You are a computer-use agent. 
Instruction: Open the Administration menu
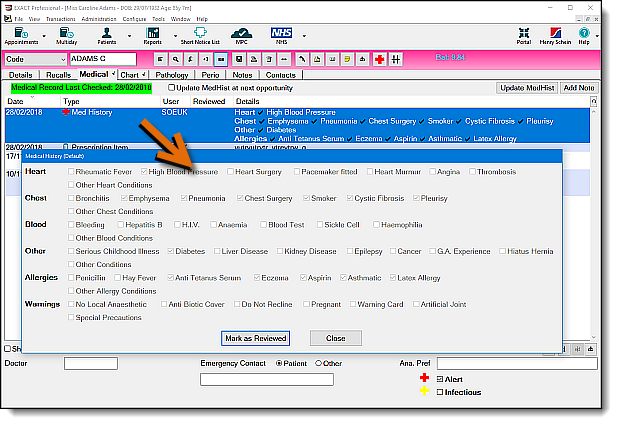coord(99,19)
